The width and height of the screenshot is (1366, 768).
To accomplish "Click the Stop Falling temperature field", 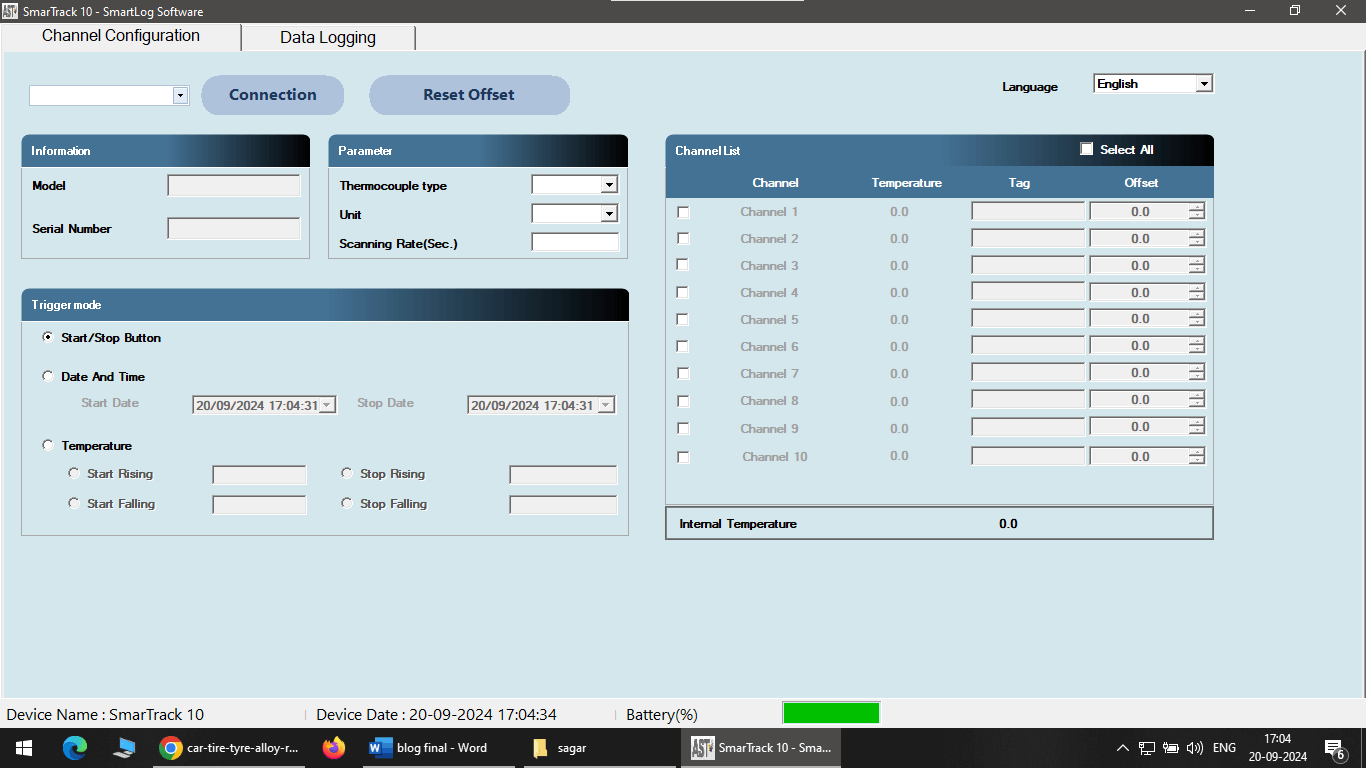I will click(x=564, y=505).
